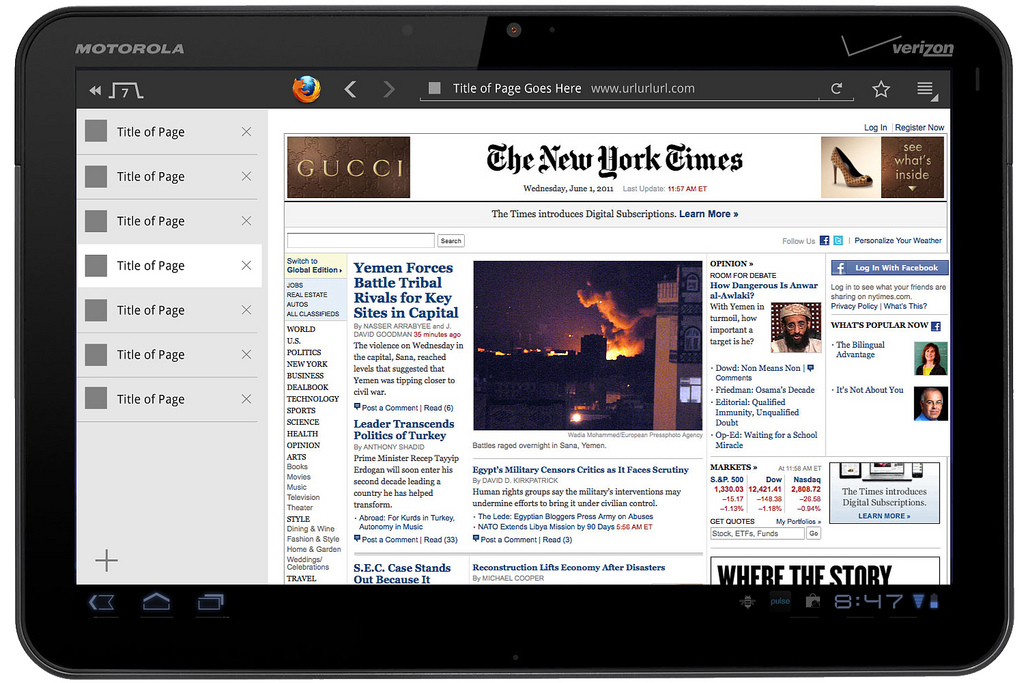The height and width of the screenshot is (683, 1024).
Task: Open the browser menu hamburger icon
Action: coord(925,89)
